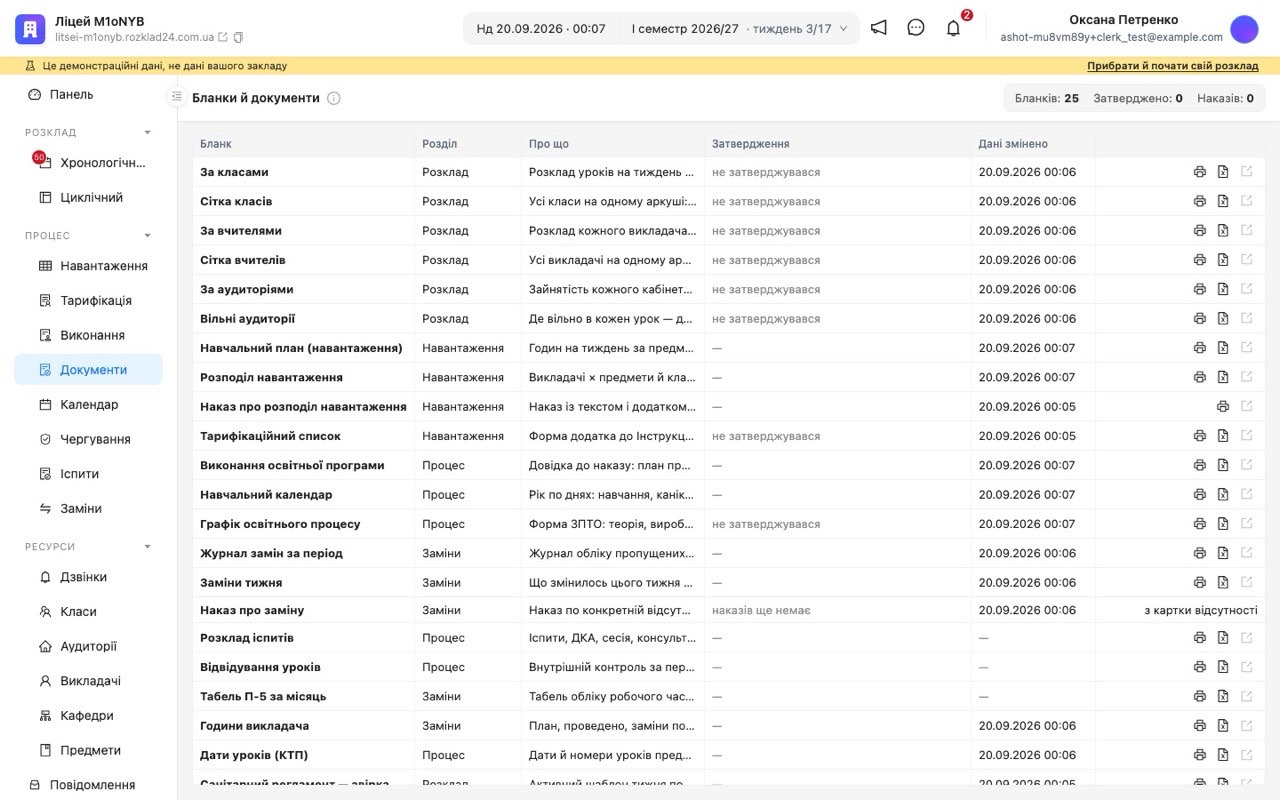Viewport: 1280px width, 800px height.
Task: Collapse sidebar with panel toggle icon
Action: [177, 97]
